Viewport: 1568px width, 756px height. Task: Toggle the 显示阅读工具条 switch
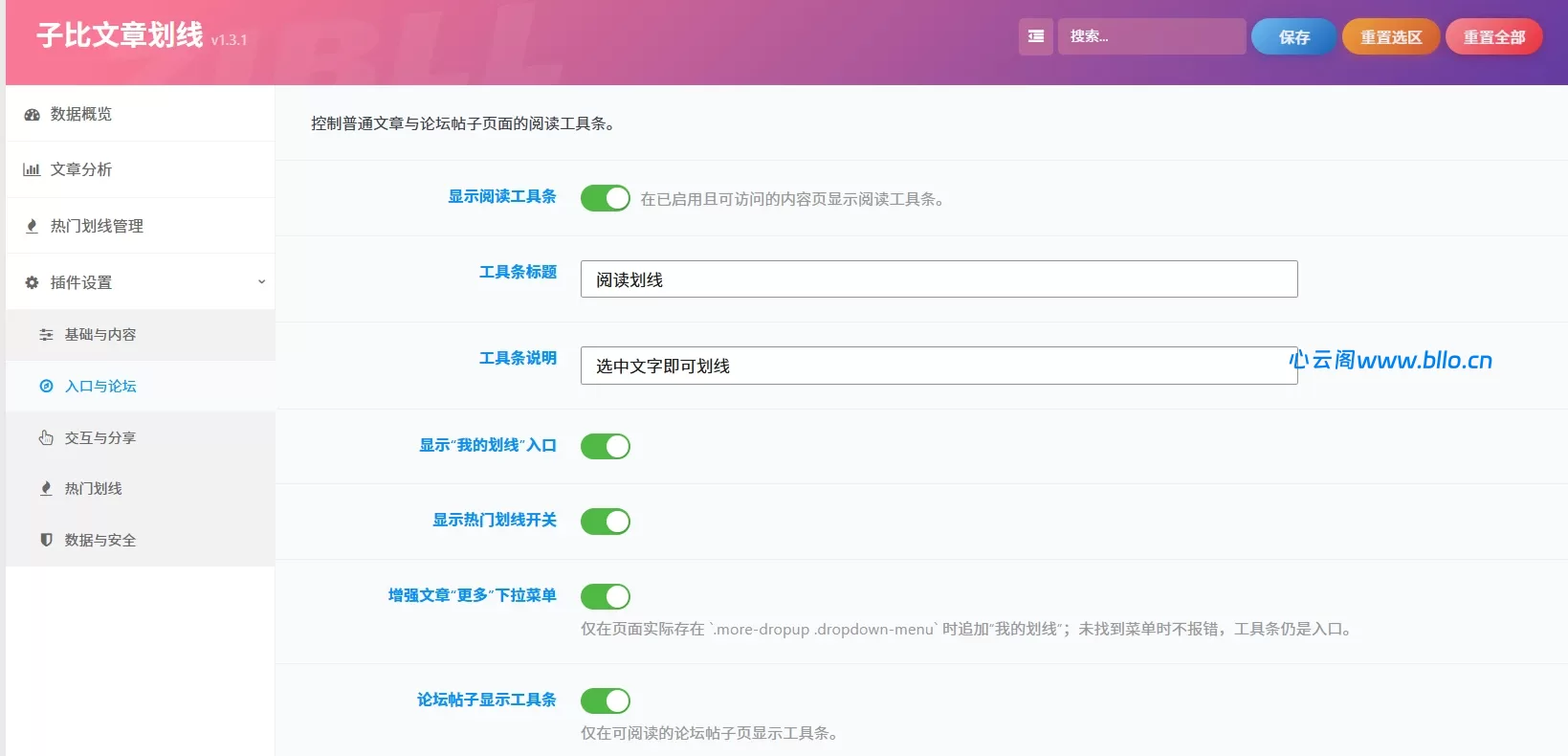(x=606, y=198)
